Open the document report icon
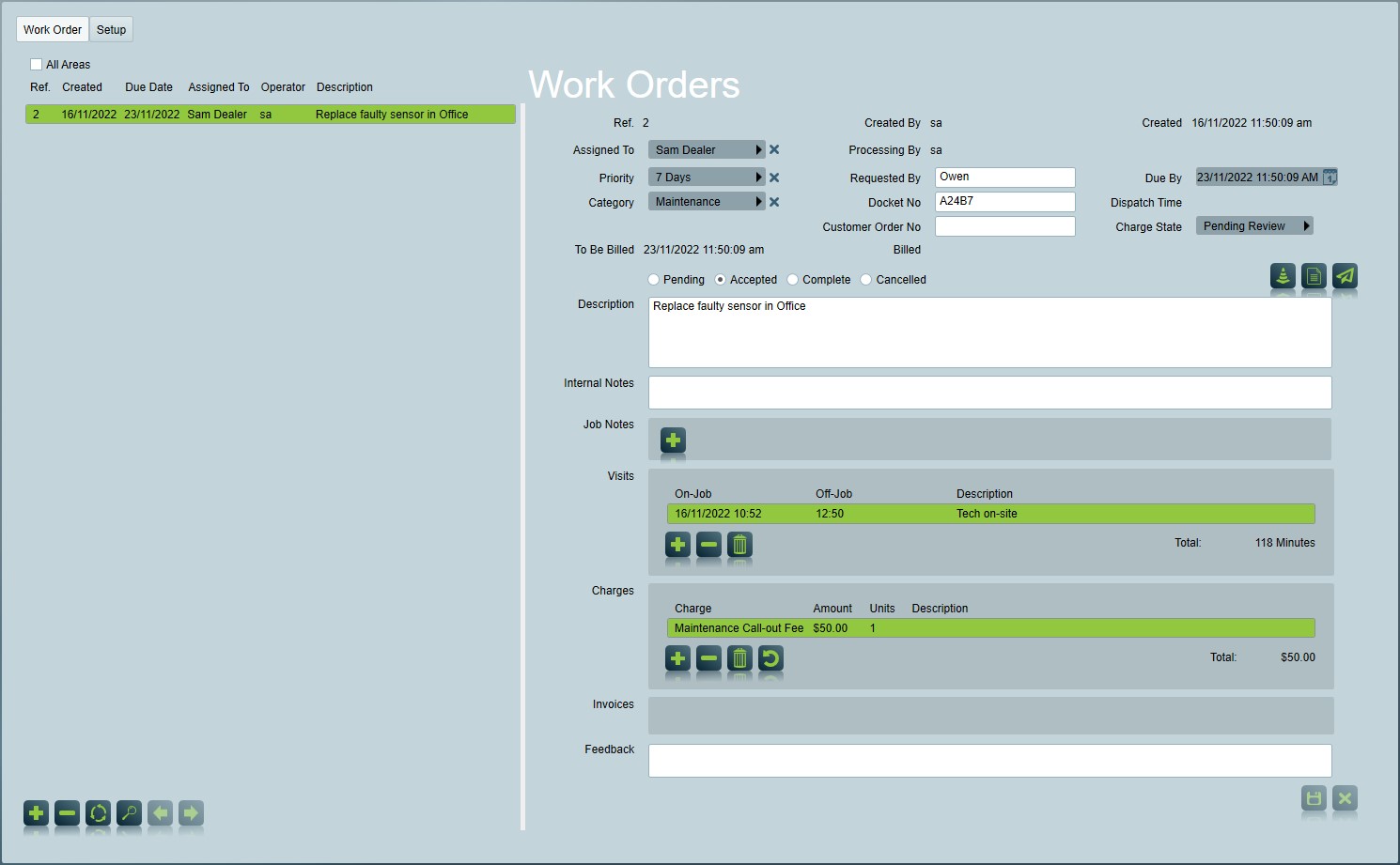The width and height of the screenshot is (1400, 865). coord(1314,276)
